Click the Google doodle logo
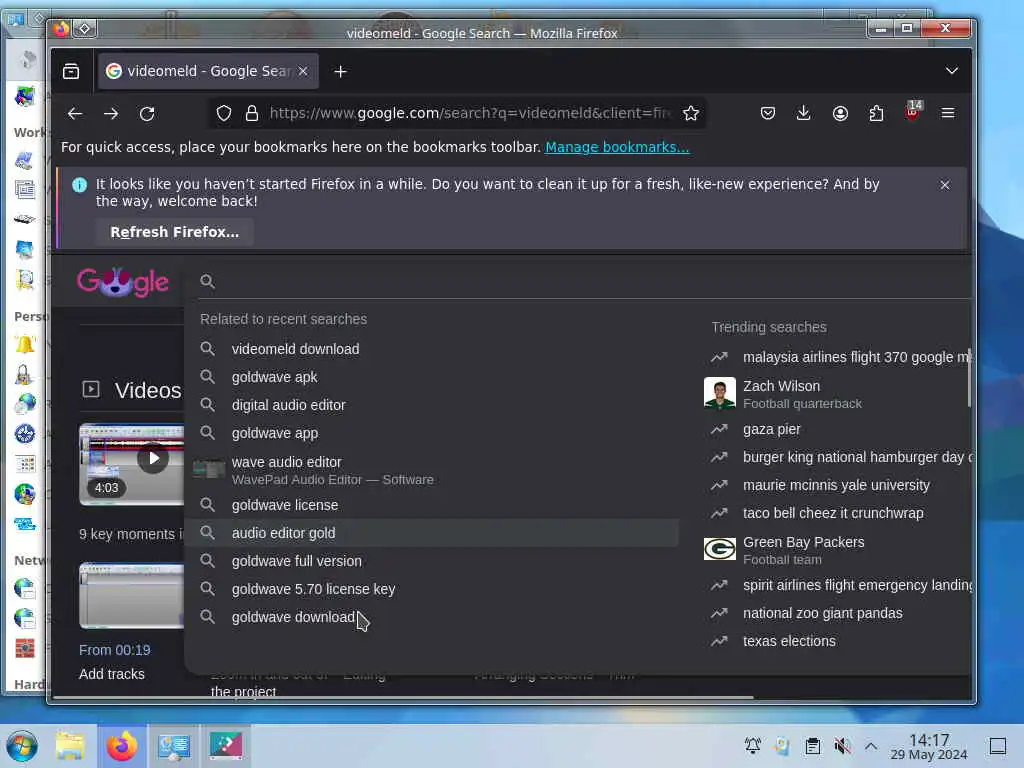The image size is (1024, 768). pyautogui.click(x=123, y=281)
